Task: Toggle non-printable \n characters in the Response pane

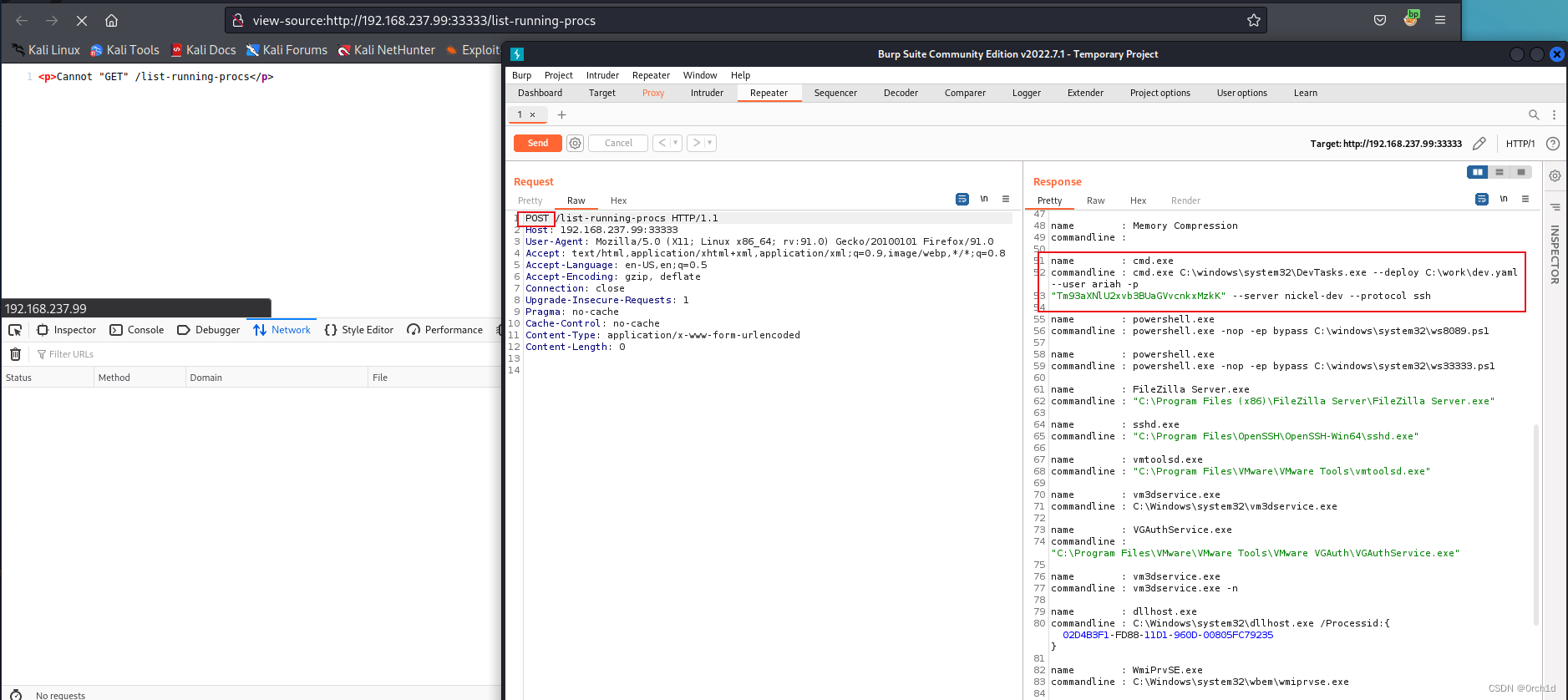Action: (x=1504, y=199)
